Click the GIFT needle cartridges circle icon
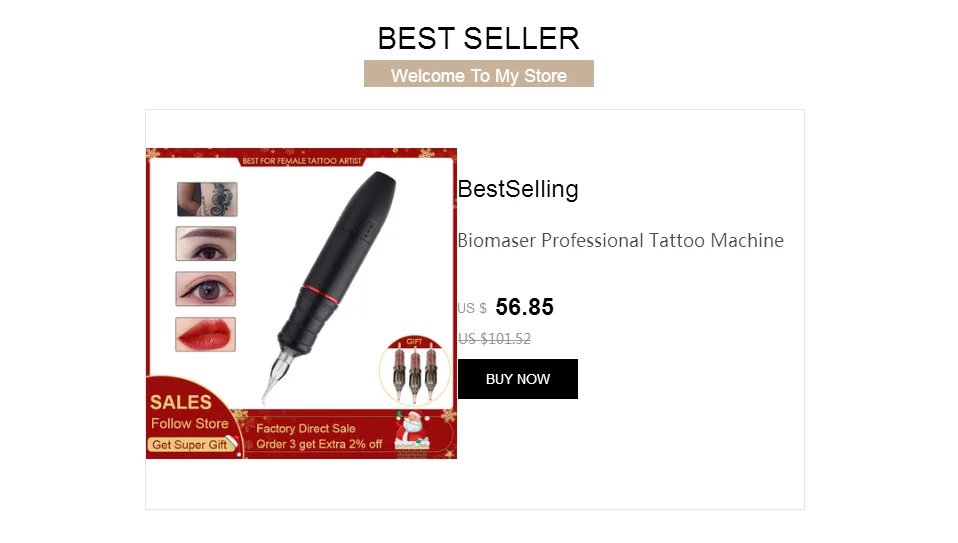The height and width of the screenshot is (543, 958). (x=415, y=370)
